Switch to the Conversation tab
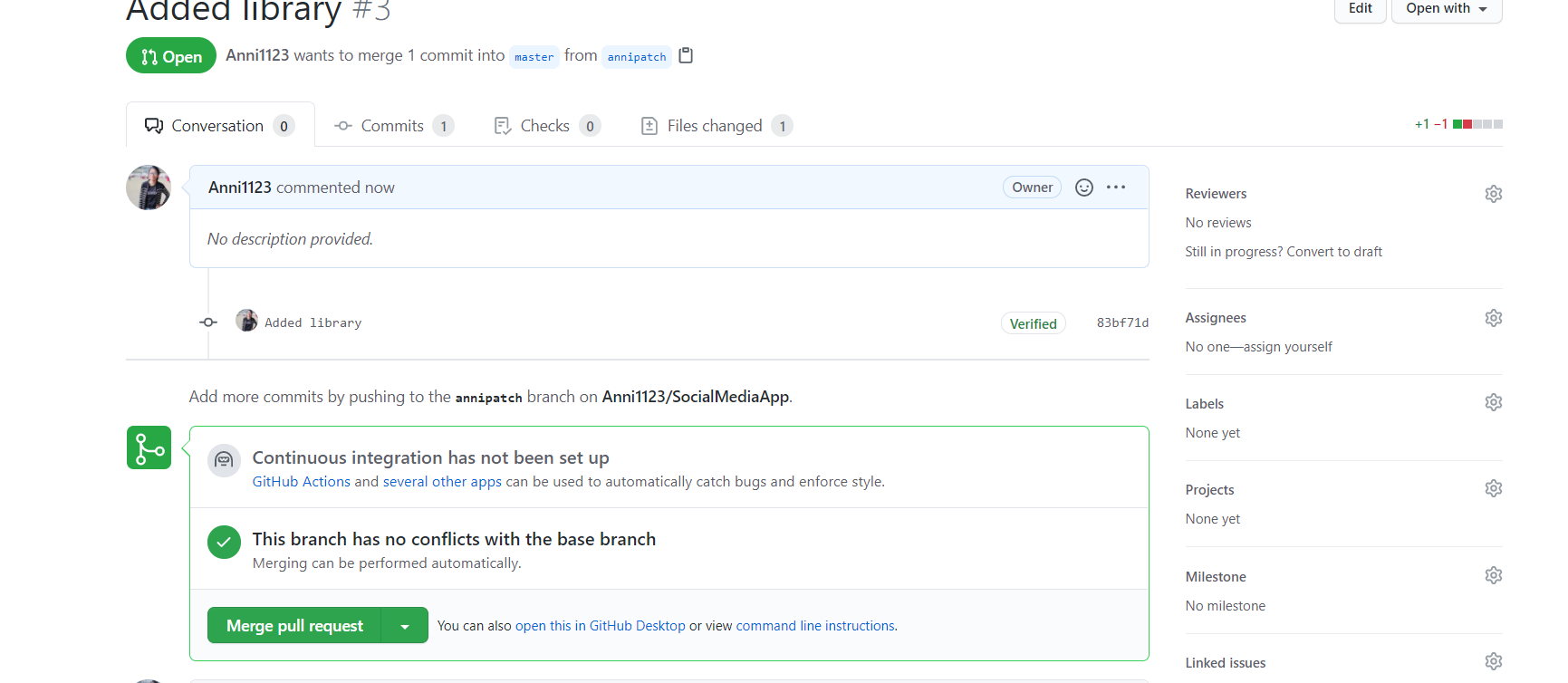 pos(220,126)
